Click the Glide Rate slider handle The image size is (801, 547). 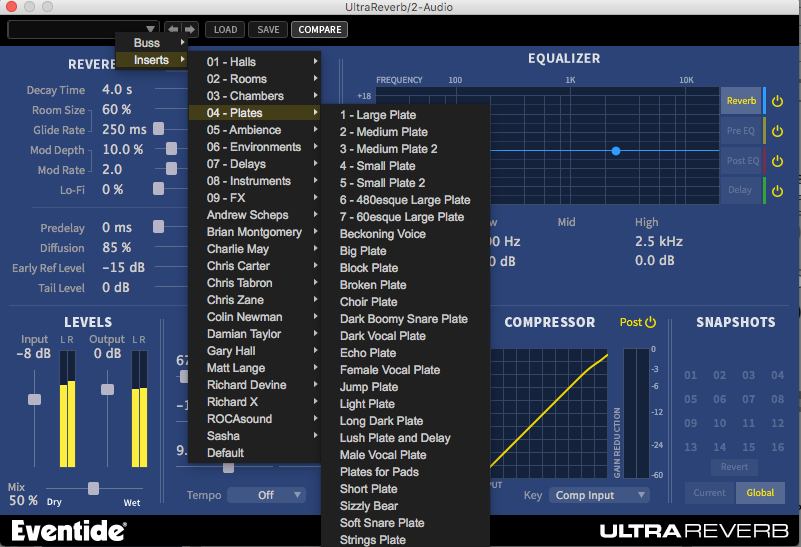pyautogui.click(x=159, y=129)
